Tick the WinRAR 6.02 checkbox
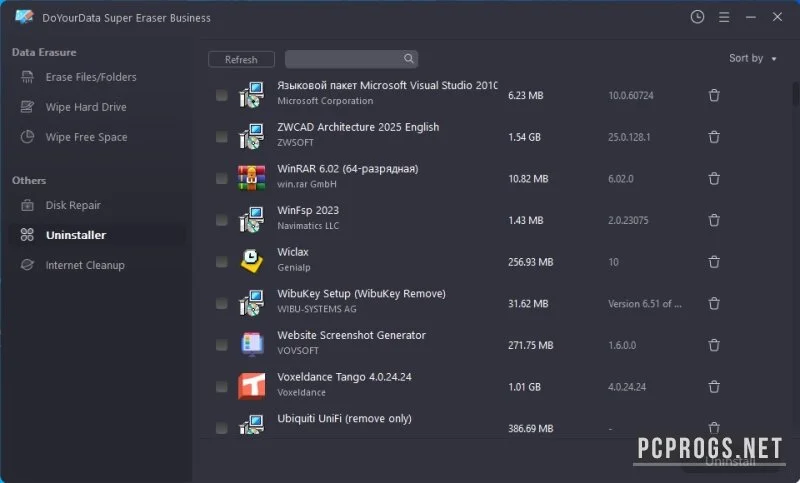 (221, 179)
